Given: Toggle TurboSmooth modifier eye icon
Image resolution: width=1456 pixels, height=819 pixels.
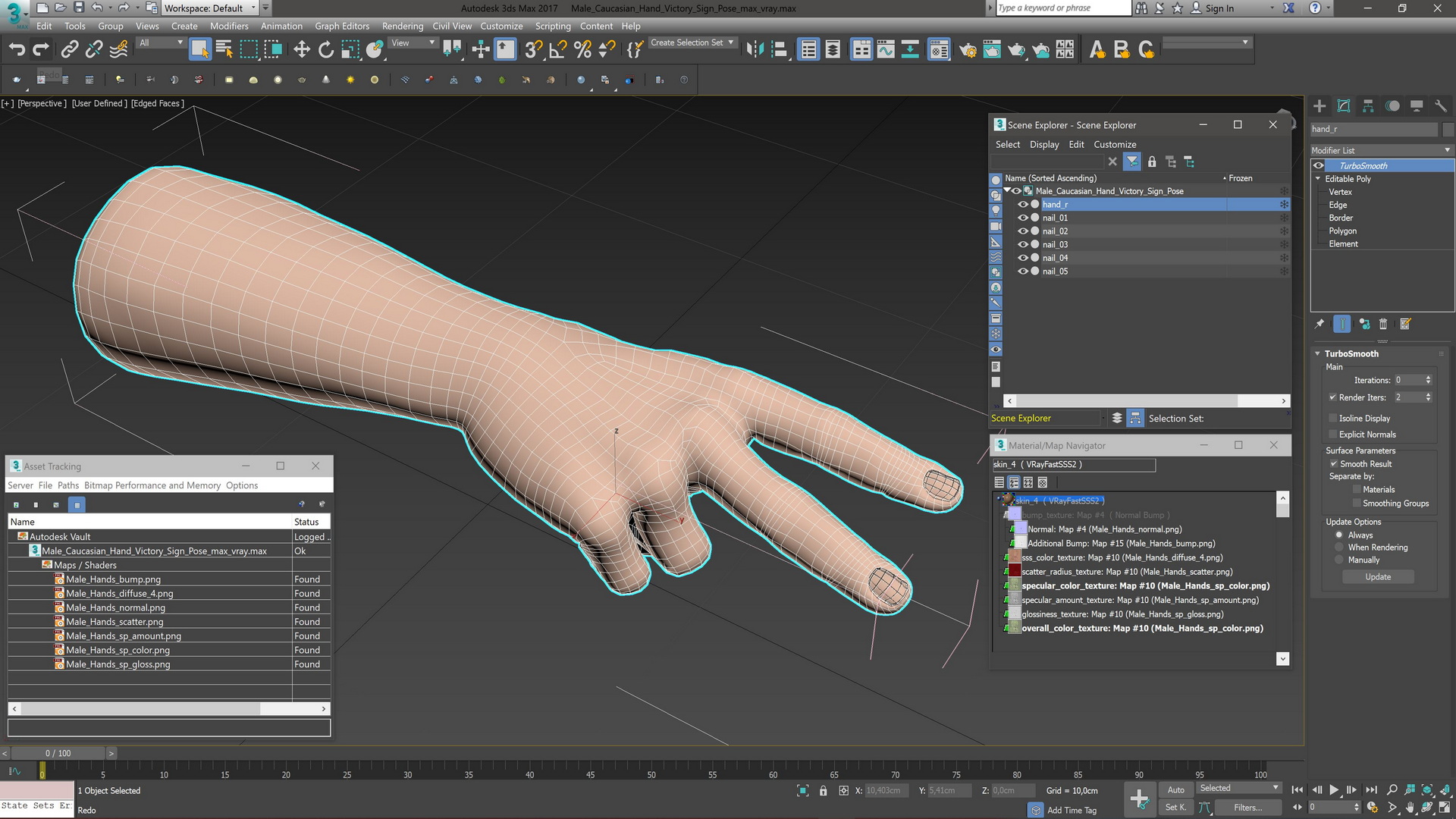Looking at the screenshot, I should (1319, 165).
